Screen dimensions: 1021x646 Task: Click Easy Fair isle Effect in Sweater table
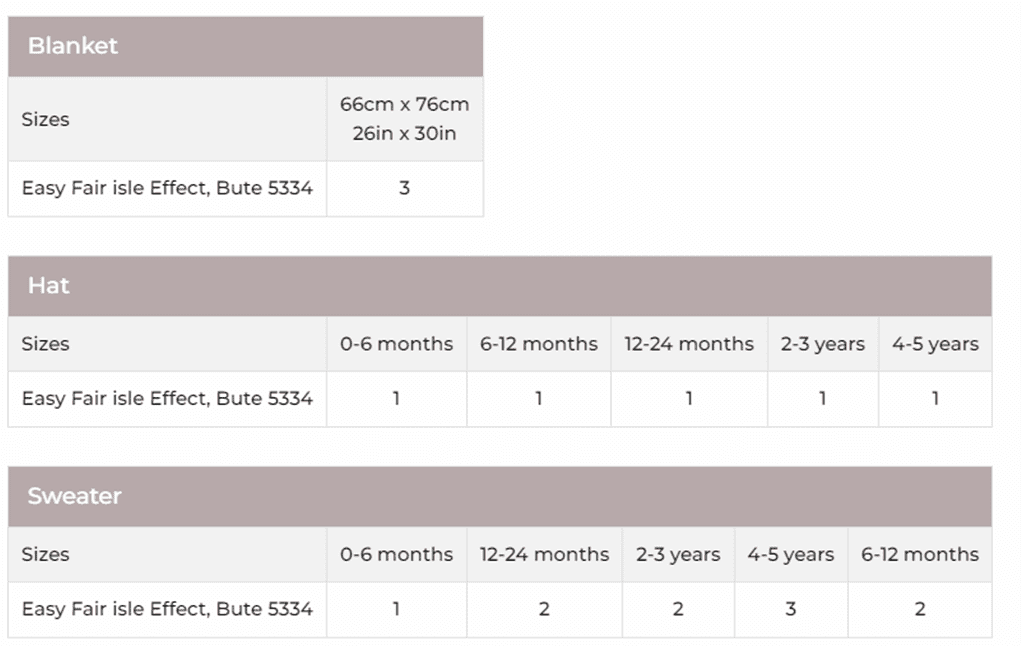coord(167,609)
